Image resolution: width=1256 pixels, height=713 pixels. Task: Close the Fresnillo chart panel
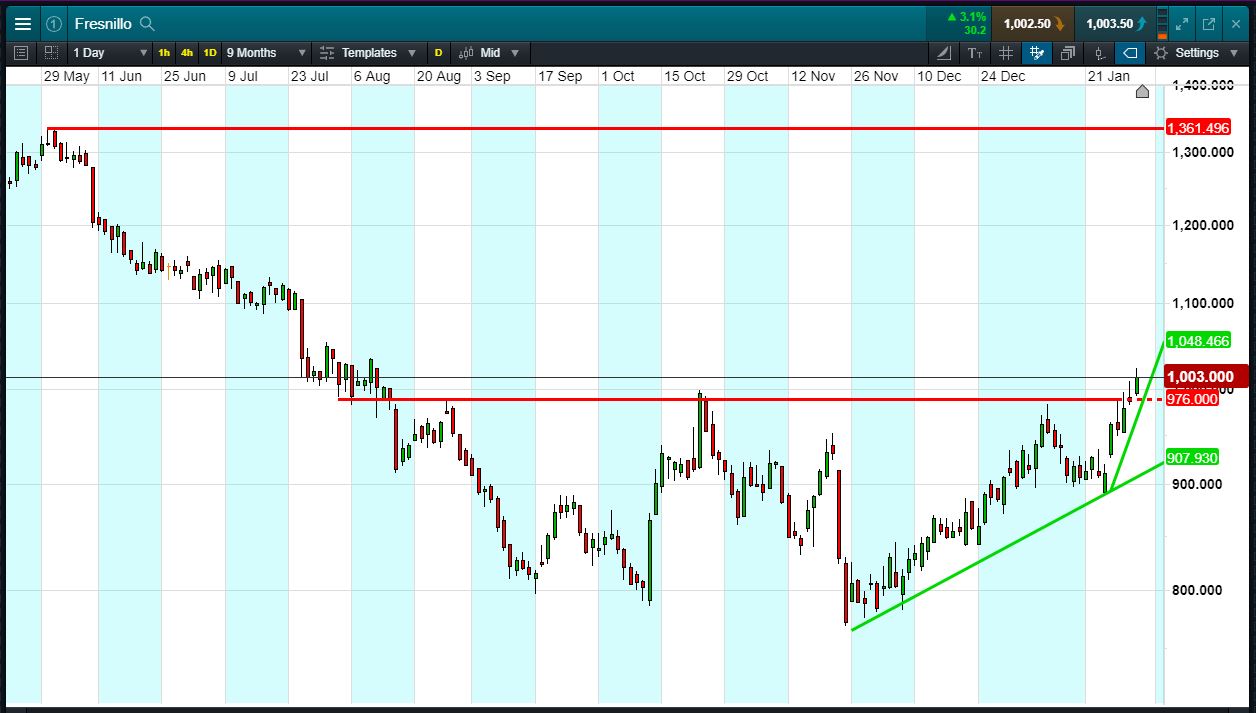coord(1235,23)
